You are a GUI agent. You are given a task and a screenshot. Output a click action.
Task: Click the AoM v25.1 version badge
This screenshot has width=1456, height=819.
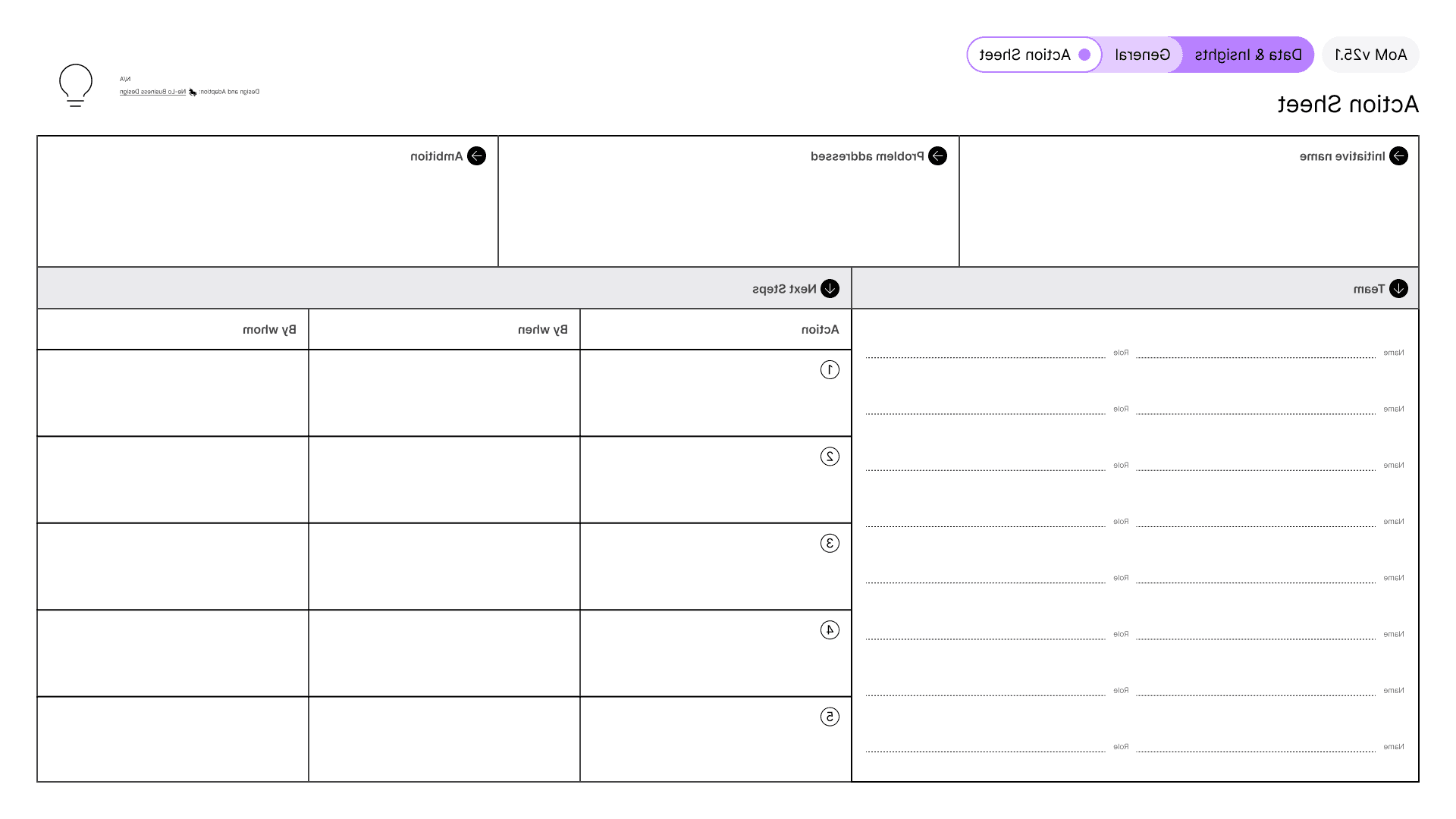(1370, 55)
